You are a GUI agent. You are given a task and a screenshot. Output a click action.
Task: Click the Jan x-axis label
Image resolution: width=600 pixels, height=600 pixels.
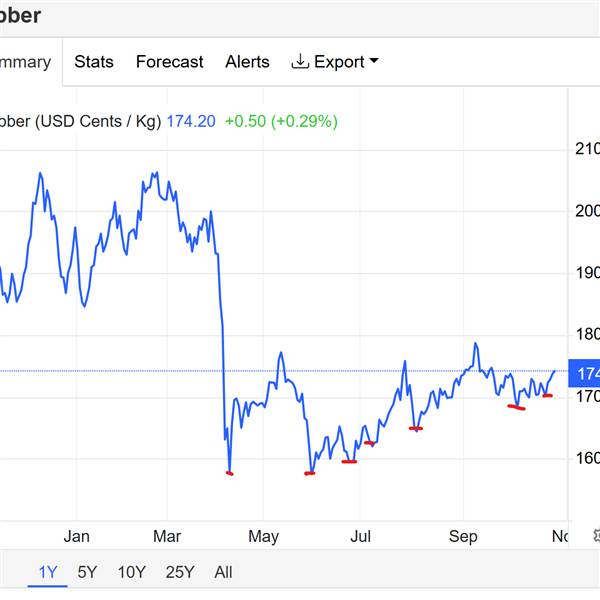point(76,537)
